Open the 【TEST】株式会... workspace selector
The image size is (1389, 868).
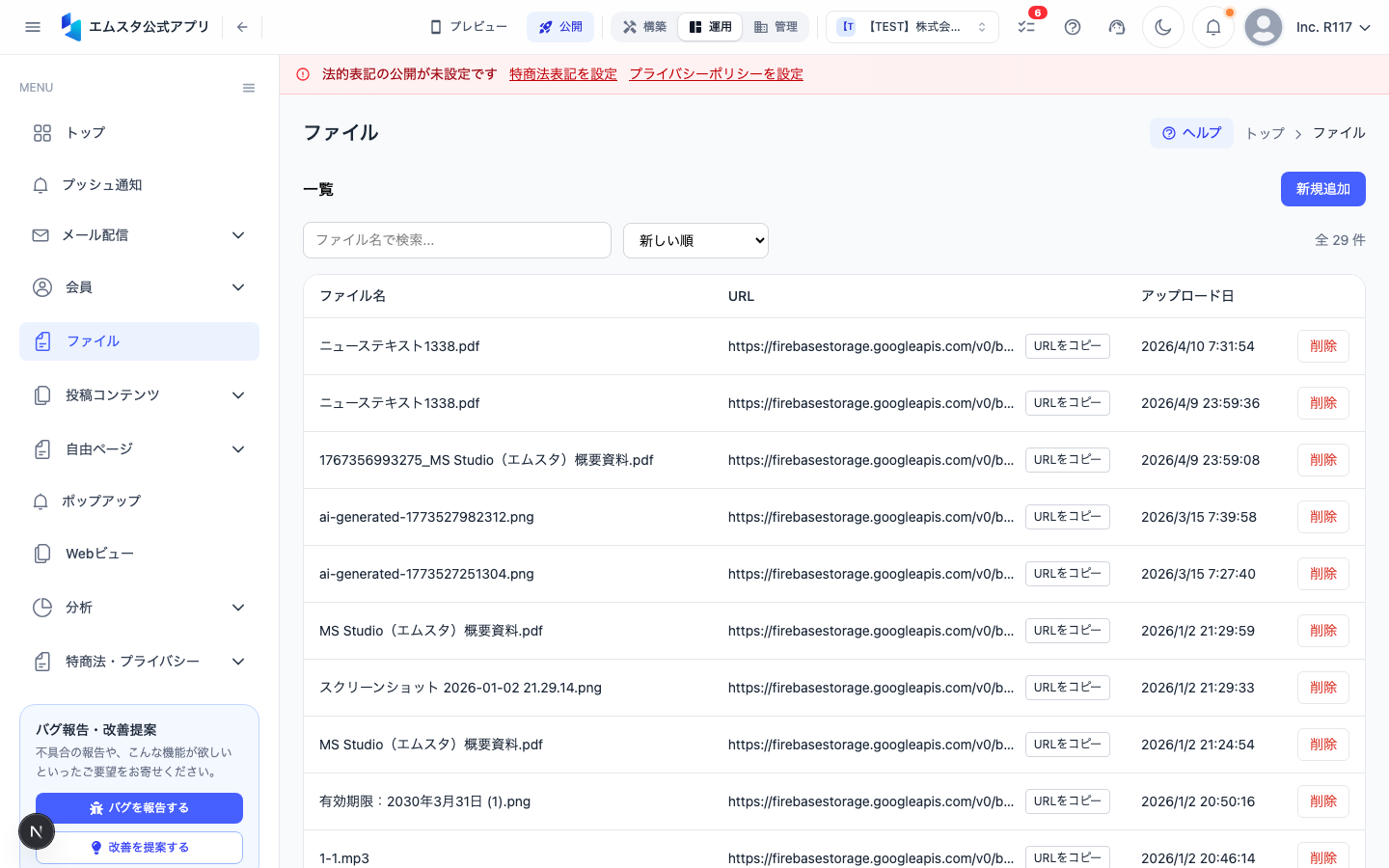tap(912, 27)
